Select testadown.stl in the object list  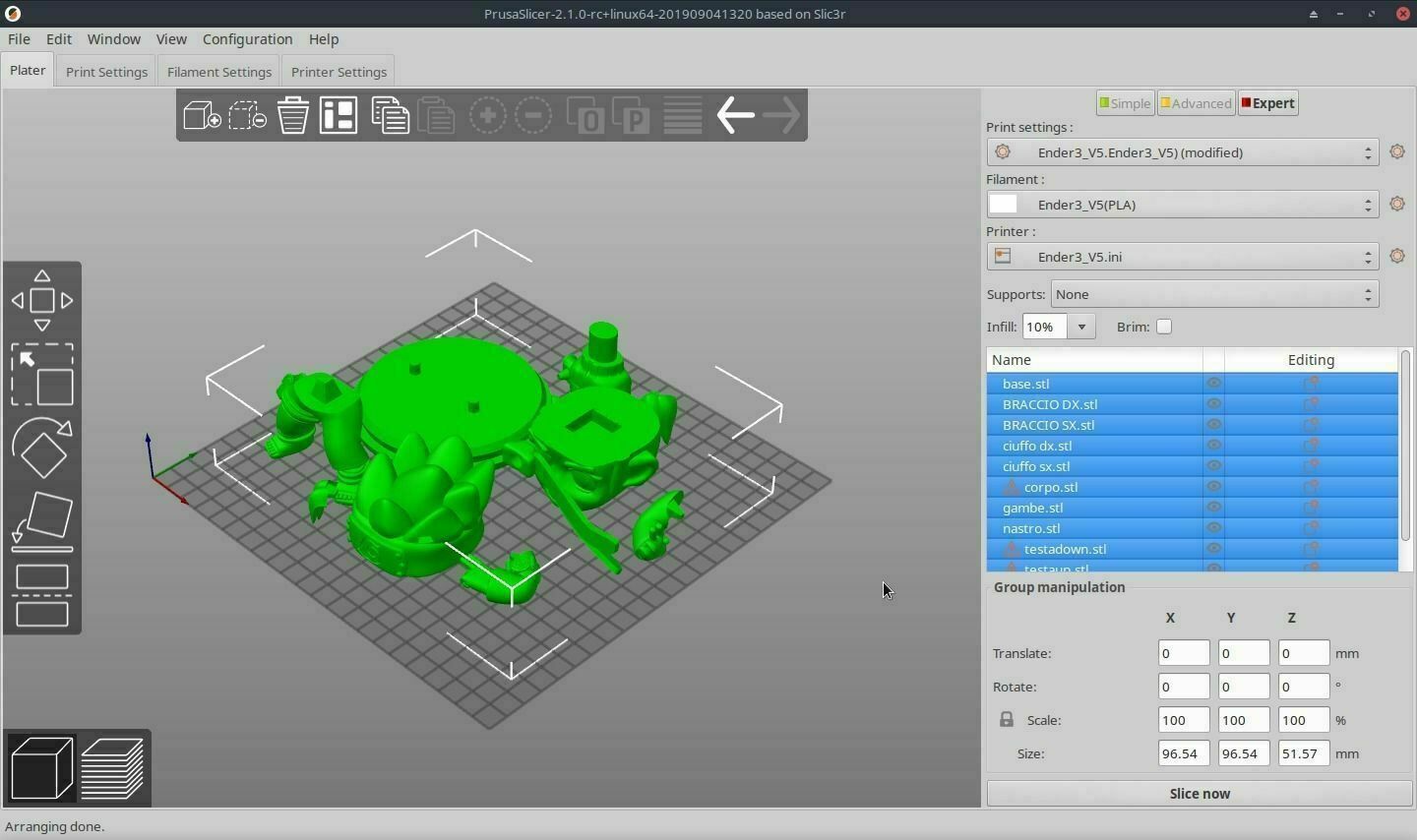(x=1065, y=549)
